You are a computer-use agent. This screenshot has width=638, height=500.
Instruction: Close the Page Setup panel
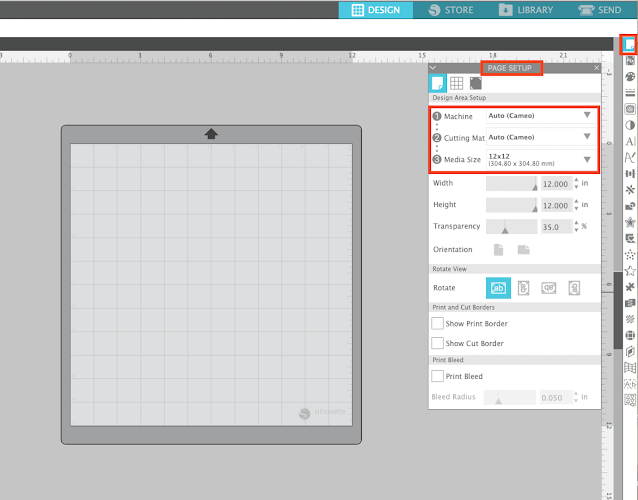(596, 68)
